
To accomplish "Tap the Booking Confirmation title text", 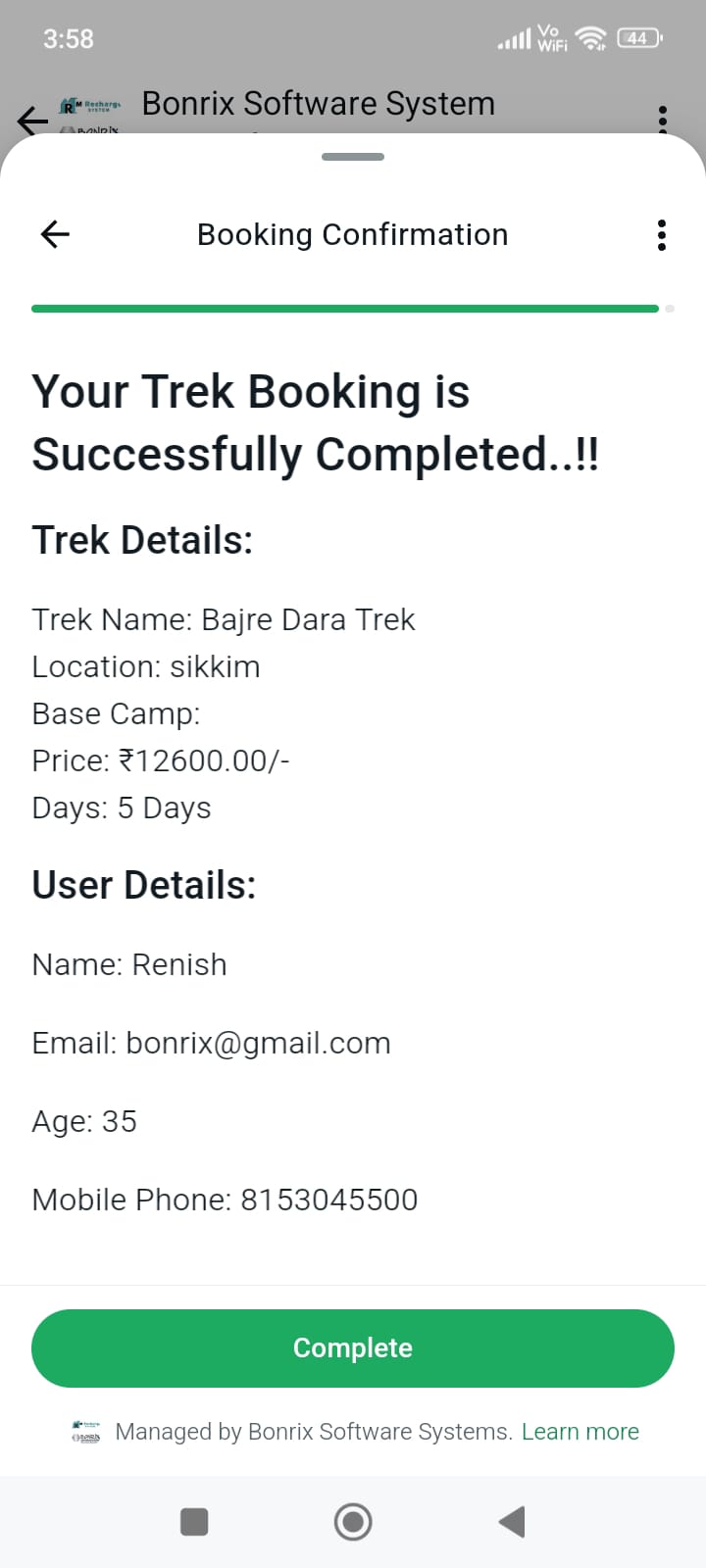I will point(353,235).
